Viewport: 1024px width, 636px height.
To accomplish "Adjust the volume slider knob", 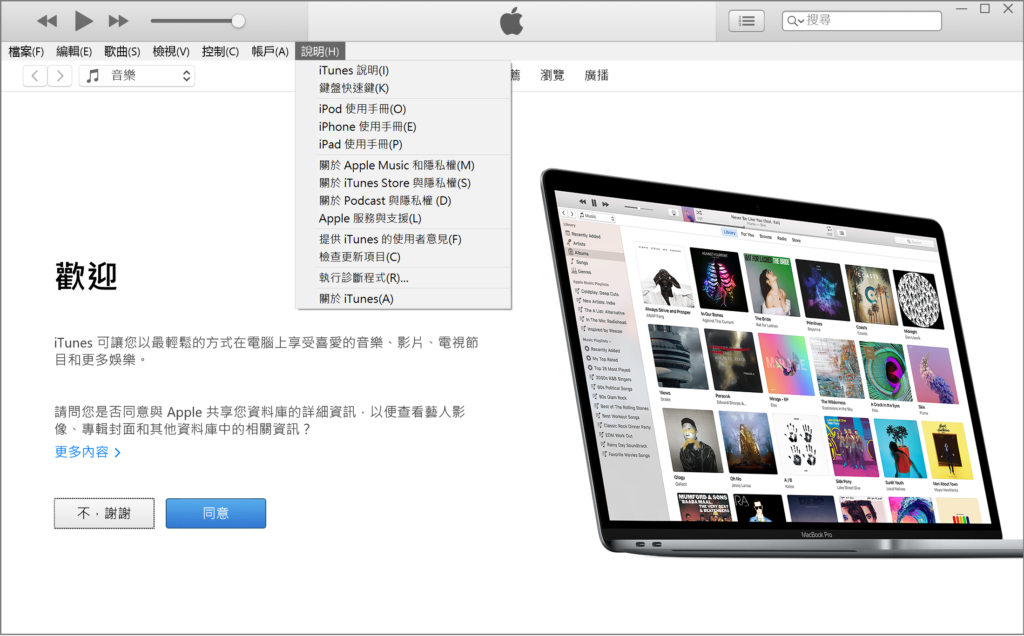I will coord(238,21).
